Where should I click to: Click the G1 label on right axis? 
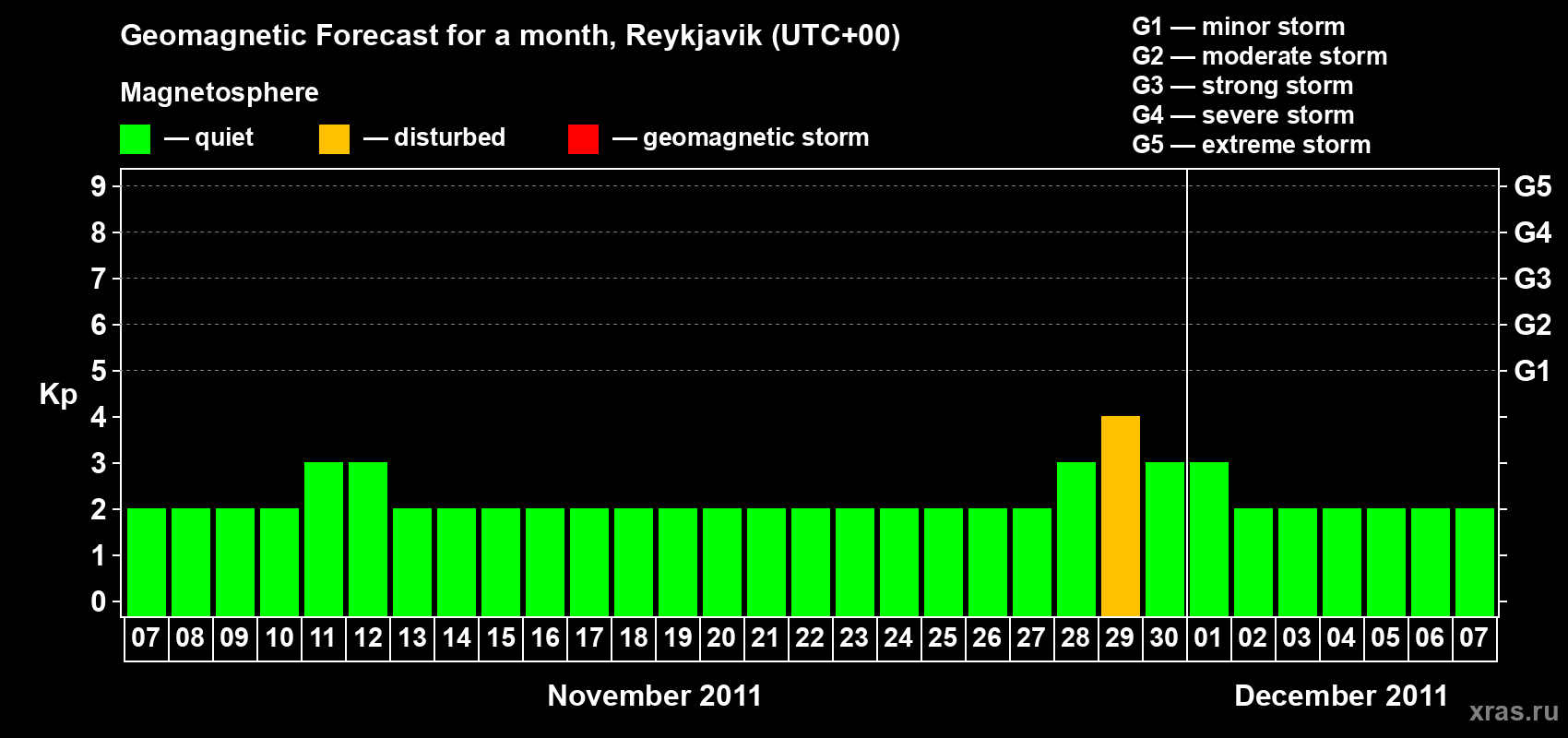pyautogui.click(x=1533, y=371)
